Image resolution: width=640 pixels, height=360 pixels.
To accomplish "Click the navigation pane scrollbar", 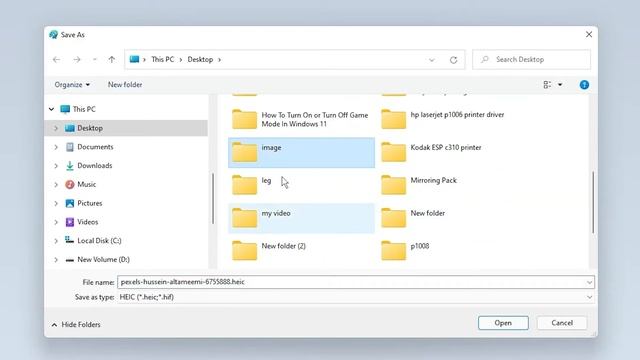I will 213,198.
